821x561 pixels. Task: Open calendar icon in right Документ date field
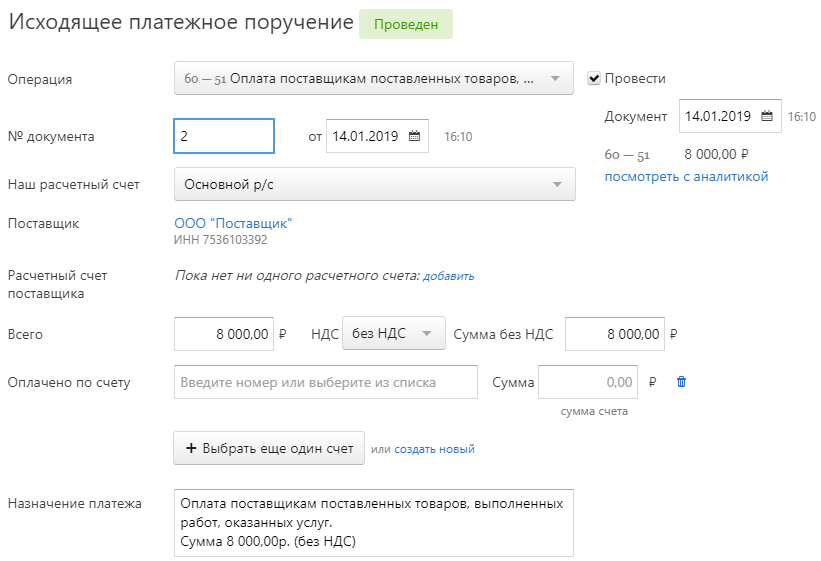767,117
